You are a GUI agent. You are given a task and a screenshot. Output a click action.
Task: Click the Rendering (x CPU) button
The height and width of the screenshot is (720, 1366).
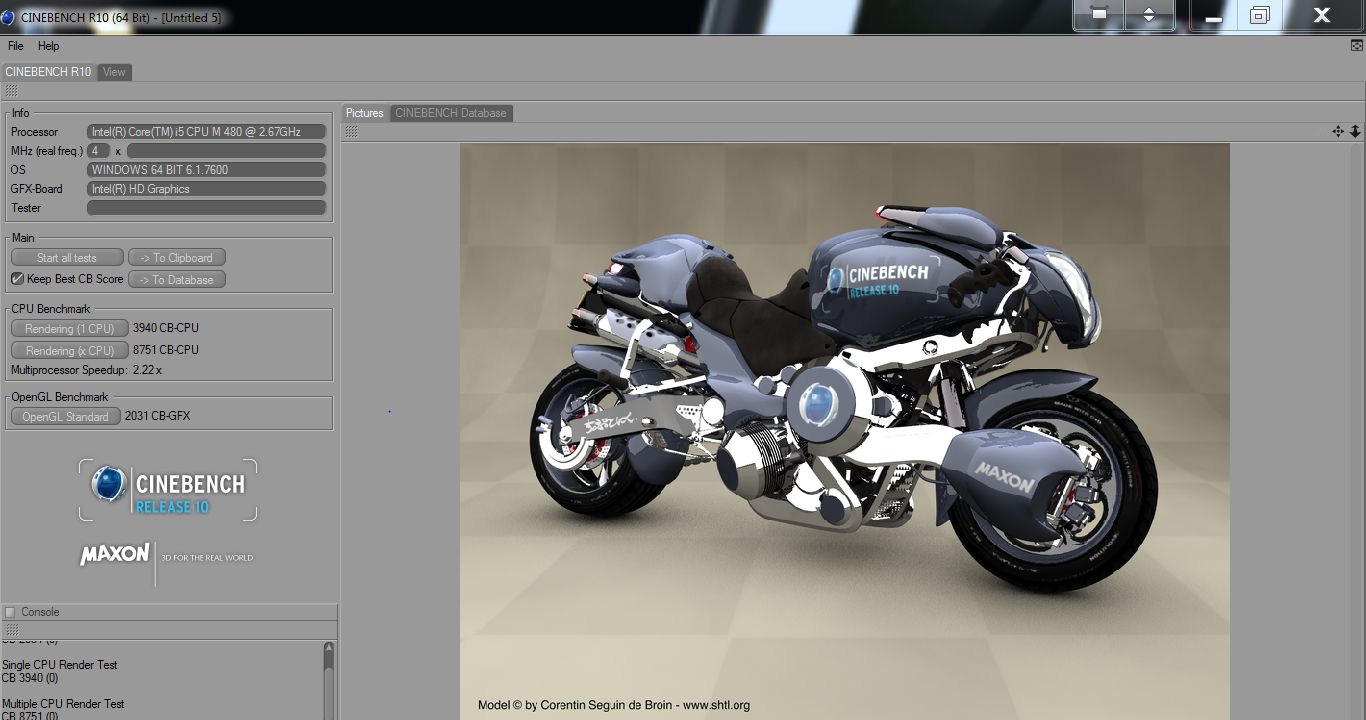(70, 351)
